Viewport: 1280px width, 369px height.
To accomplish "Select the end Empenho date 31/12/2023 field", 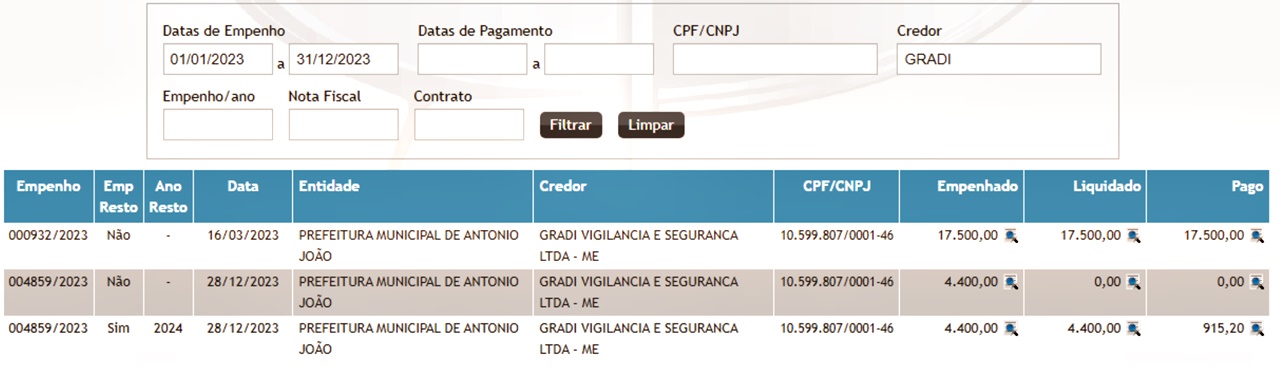I will coord(344,59).
